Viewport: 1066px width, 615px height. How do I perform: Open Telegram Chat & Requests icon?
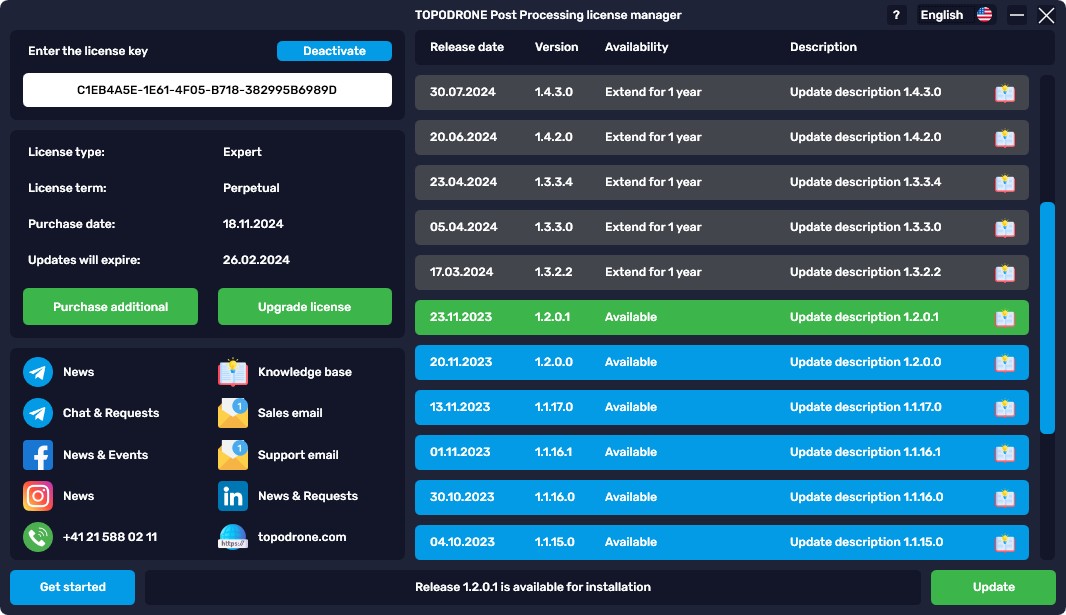pyautogui.click(x=38, y=413)
